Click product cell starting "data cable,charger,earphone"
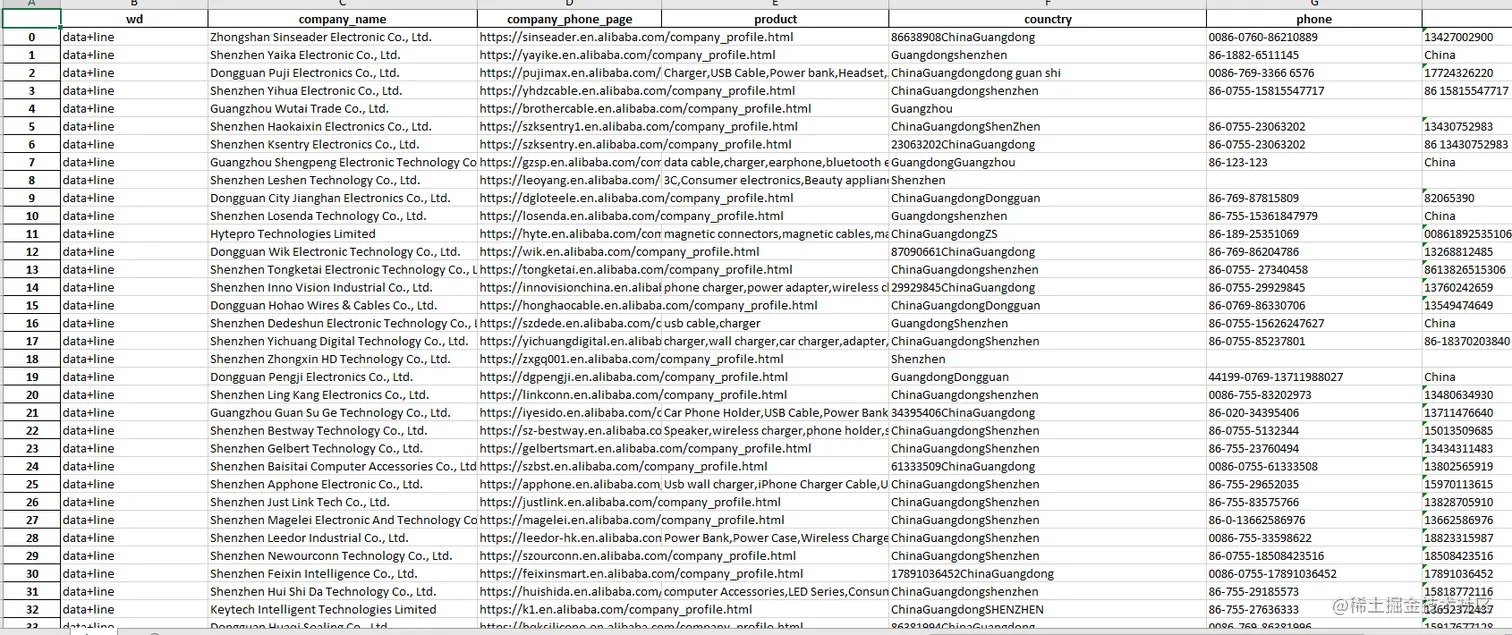The height and width of the screenshot is (635, 1512). (x=775, y=162)
